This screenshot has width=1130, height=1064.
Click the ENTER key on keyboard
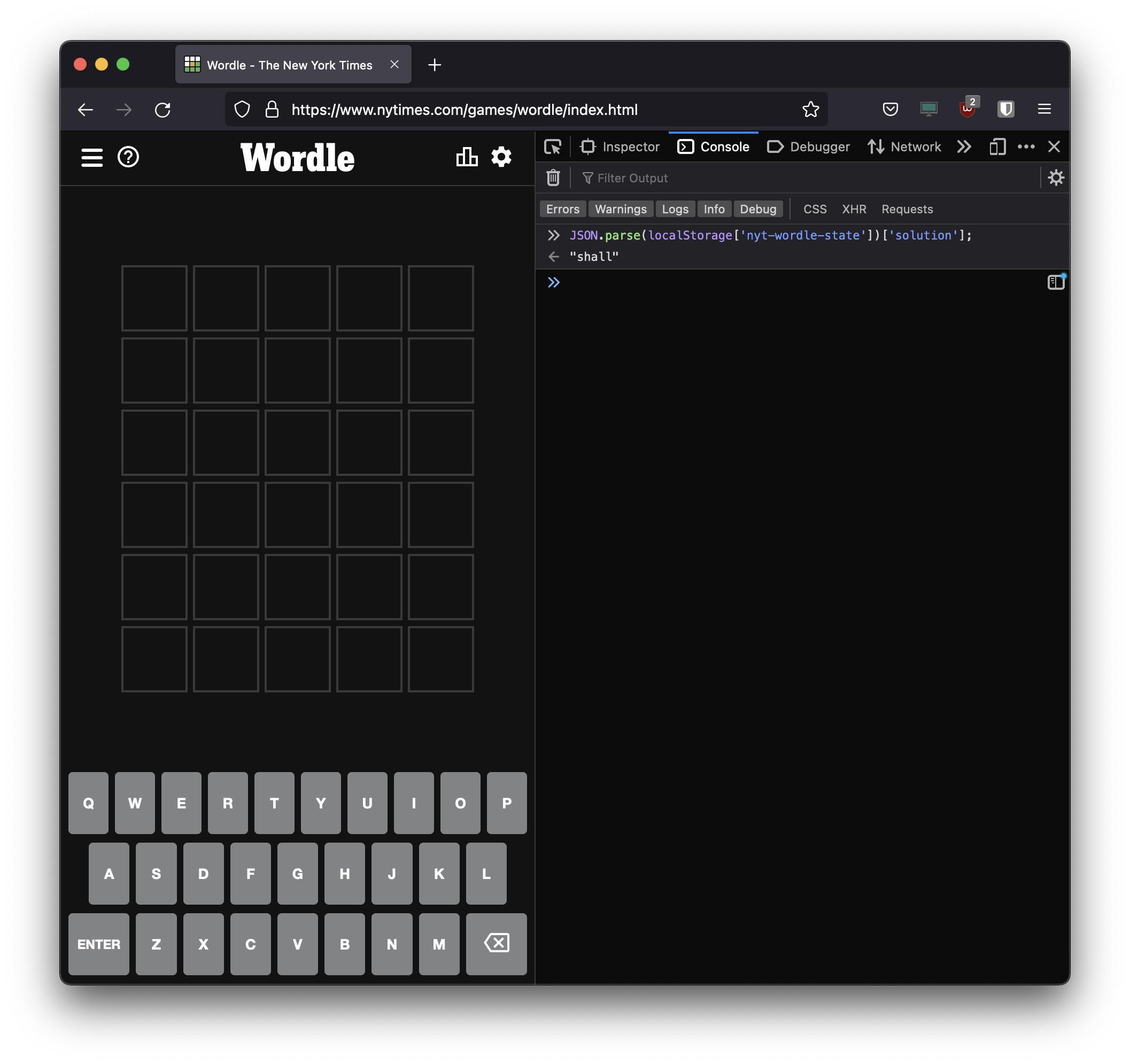point(99,945)
